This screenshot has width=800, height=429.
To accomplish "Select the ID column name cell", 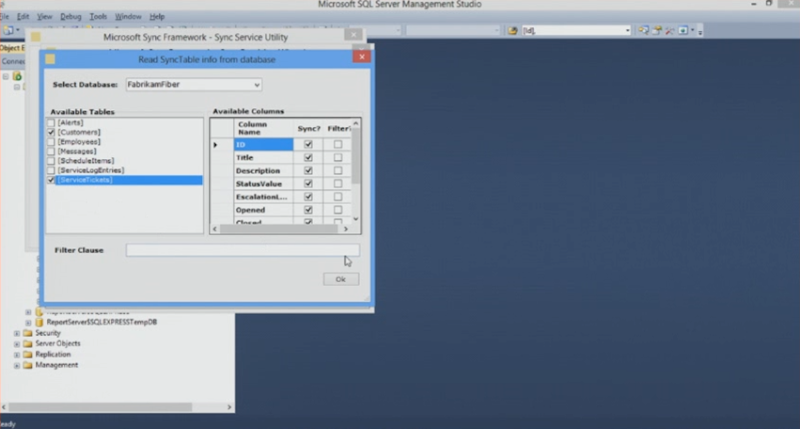I will tap(263, 144).
